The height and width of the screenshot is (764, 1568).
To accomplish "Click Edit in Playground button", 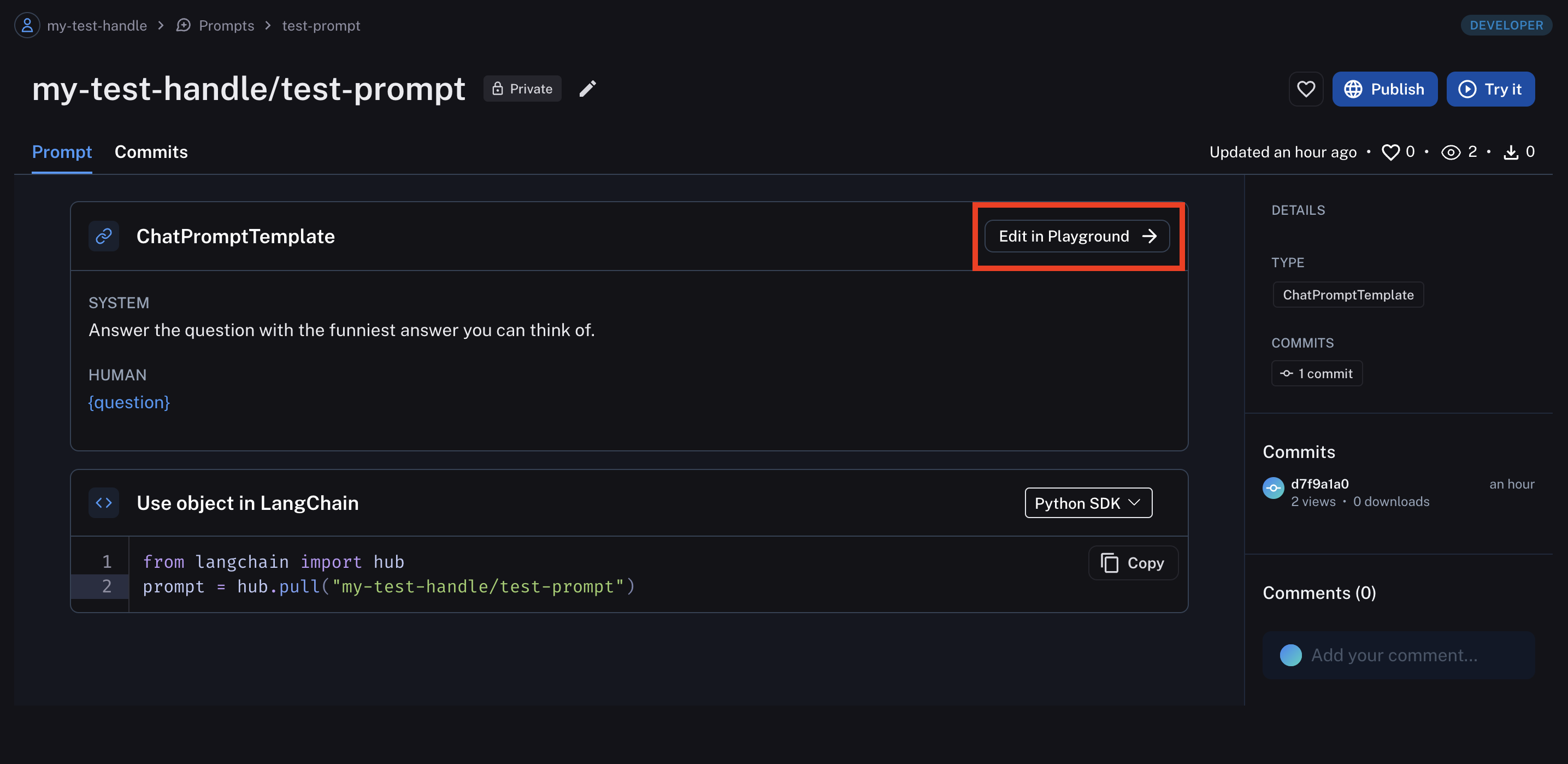I will (x=1077, y=236).
